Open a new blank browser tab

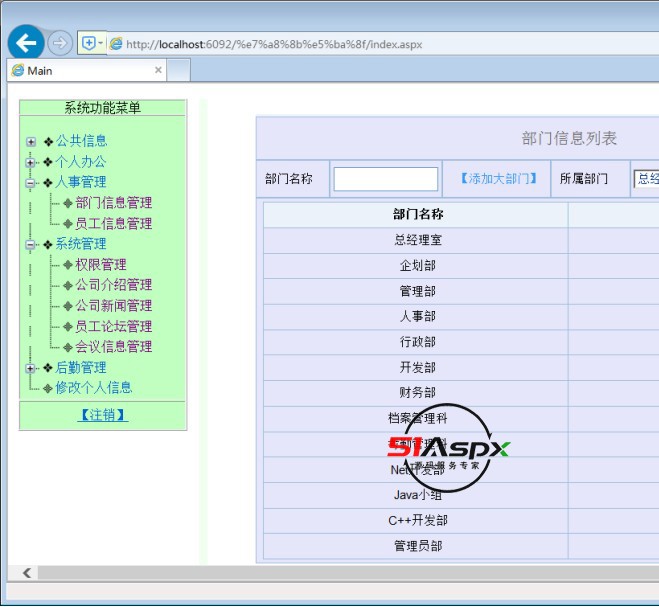pos(178,71)
